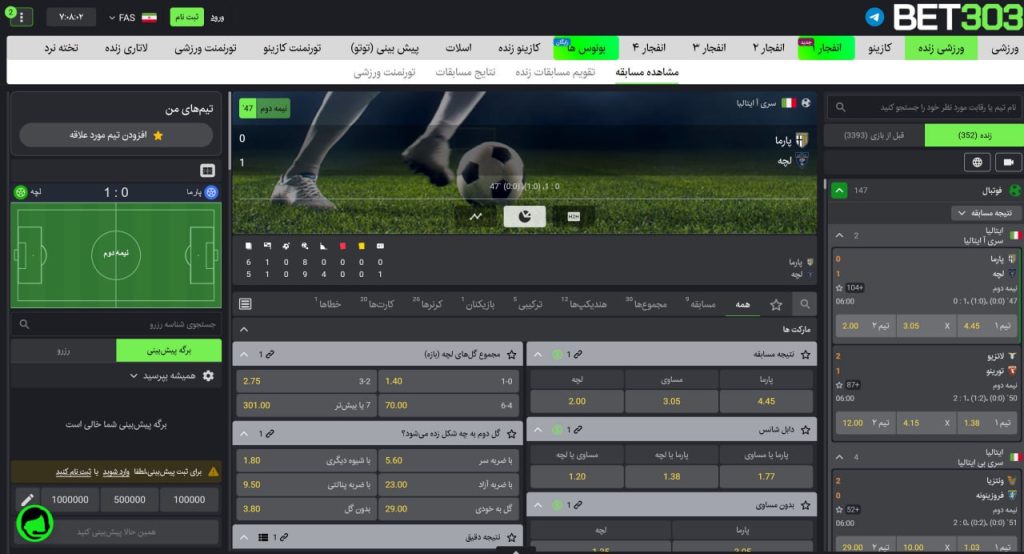
Task: Filter live matches by video camera icon
Action: pyautogui.click(x=1008, y=162)
